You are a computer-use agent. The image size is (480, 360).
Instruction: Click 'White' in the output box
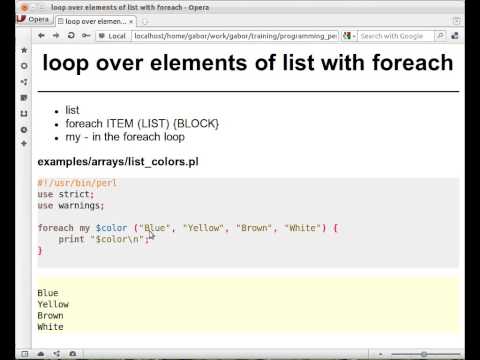click(51, 327)
